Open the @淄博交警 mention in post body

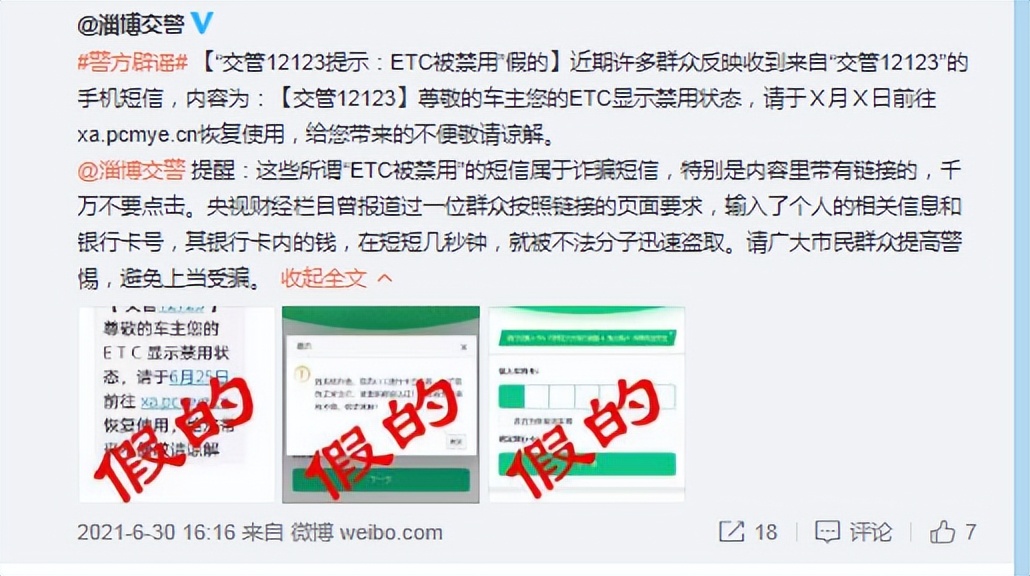click(131, 170)
